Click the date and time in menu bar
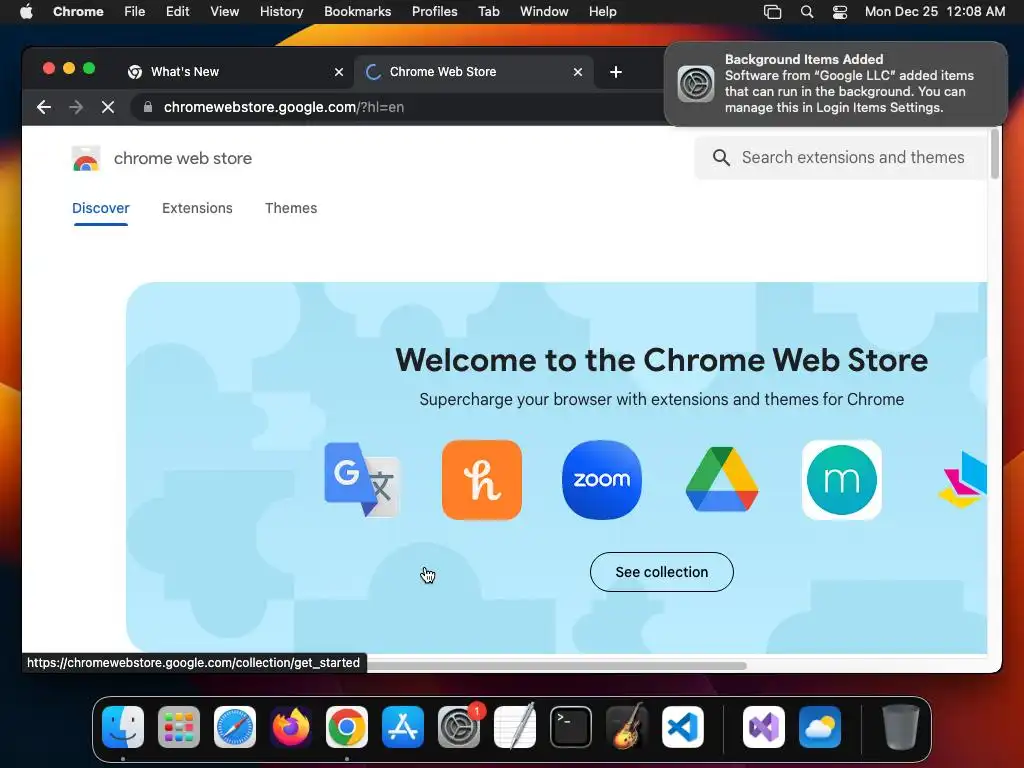This screenshot has width=1024, height=768. (x=935, y=12)
